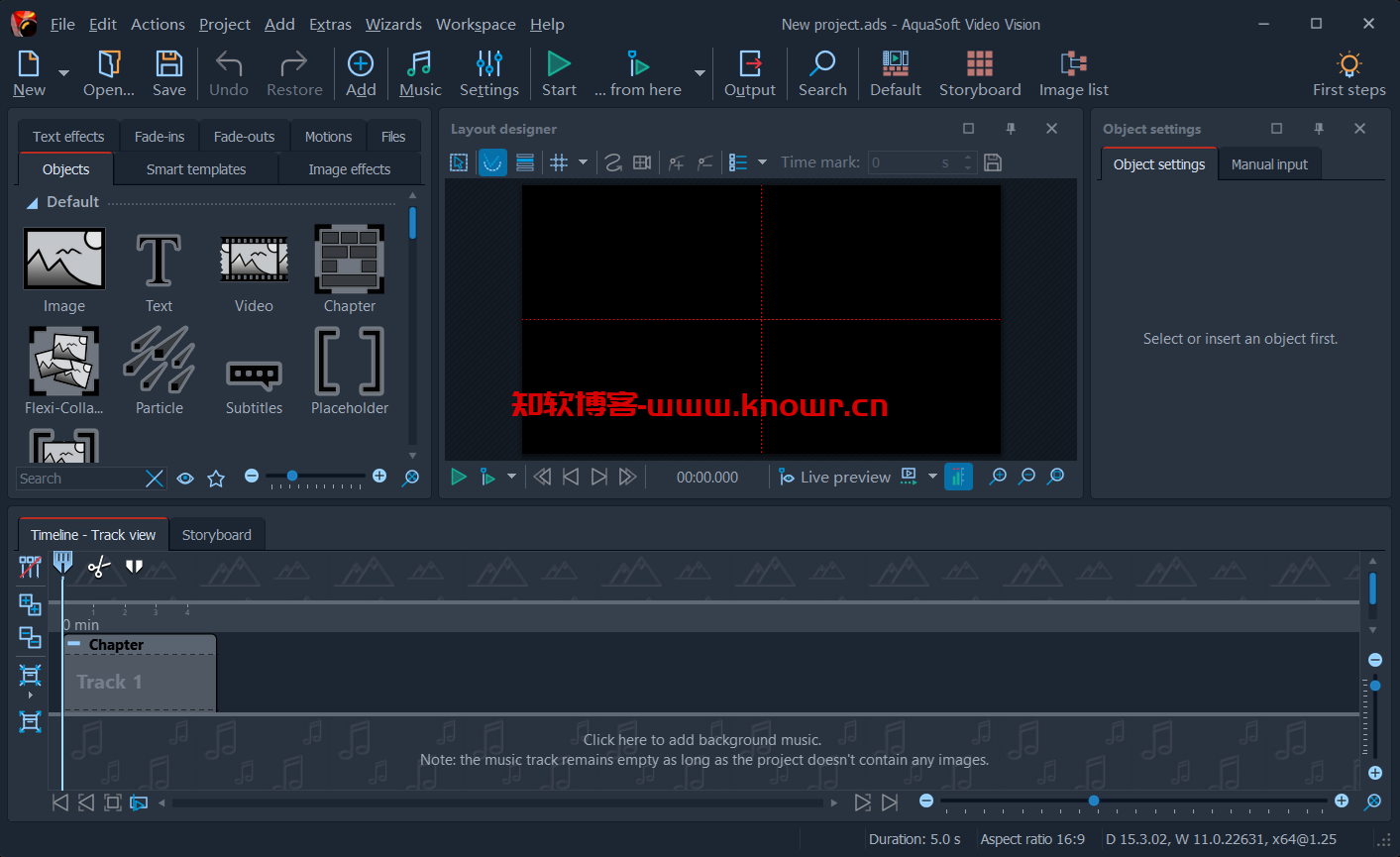Click toolbox zoom-in plus button

tap(379, 477)
